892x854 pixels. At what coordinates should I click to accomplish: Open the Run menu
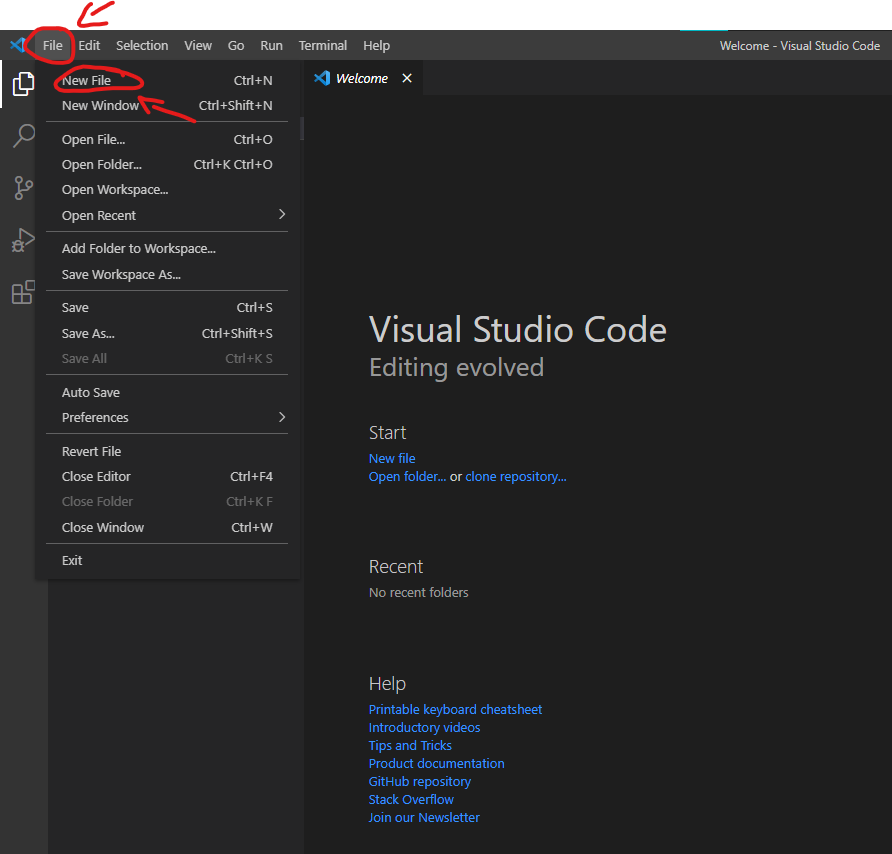(x=271, y=46)
